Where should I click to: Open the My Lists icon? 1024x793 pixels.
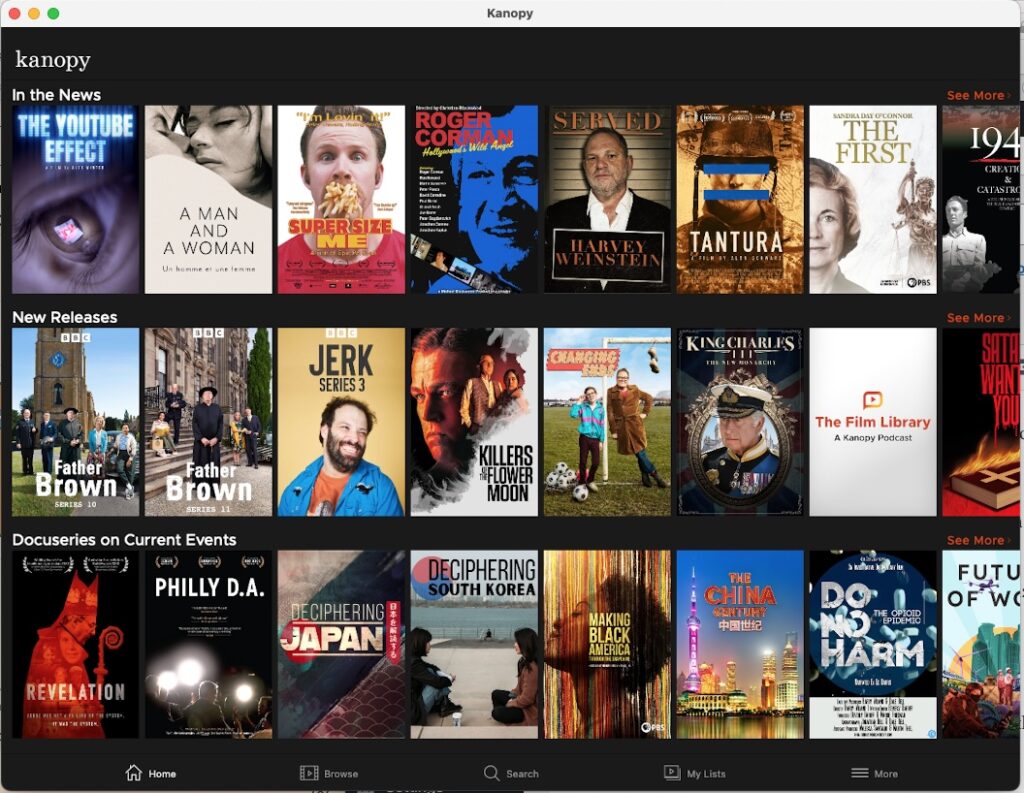point(672,773)
